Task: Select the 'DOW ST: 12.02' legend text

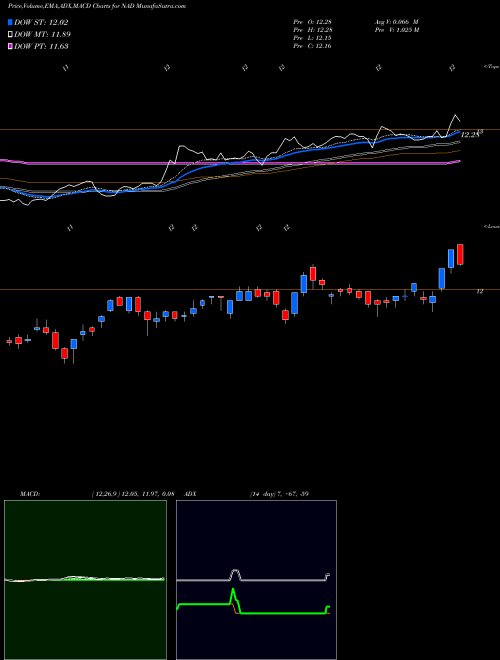Action: pos(41,22)
